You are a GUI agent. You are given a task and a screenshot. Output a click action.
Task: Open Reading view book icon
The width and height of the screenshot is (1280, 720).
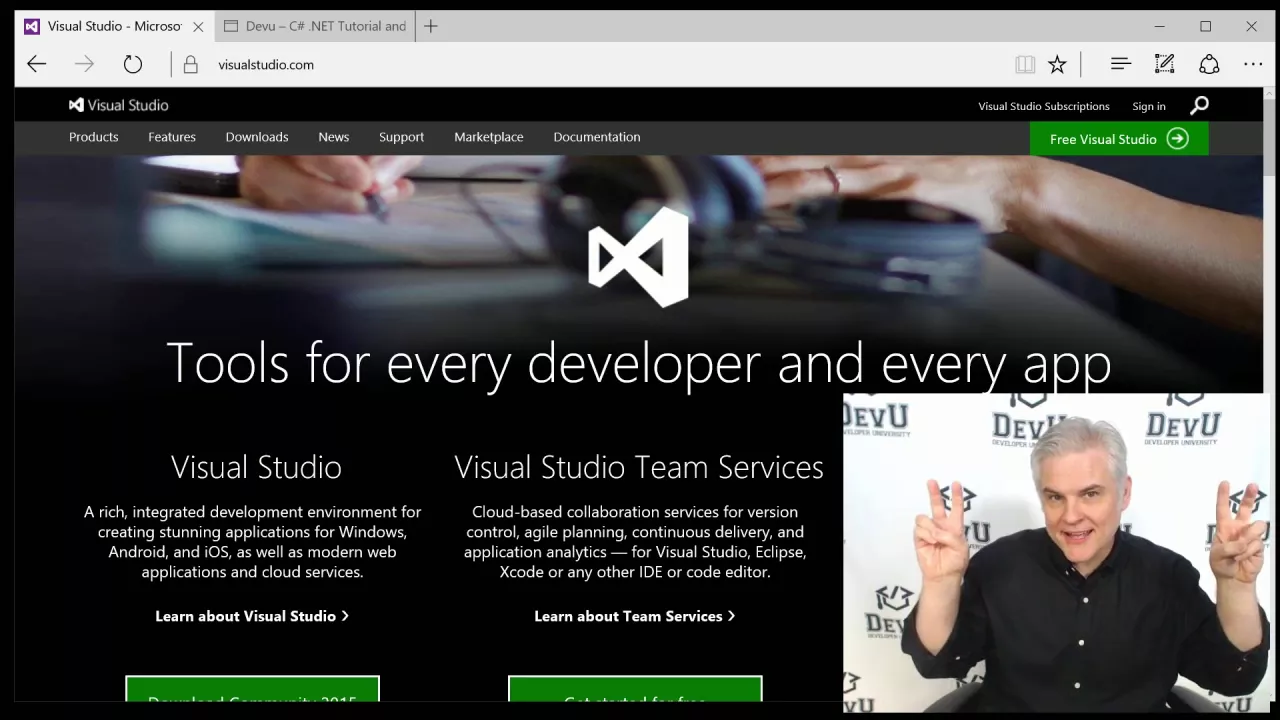(x=1025, y=64)
